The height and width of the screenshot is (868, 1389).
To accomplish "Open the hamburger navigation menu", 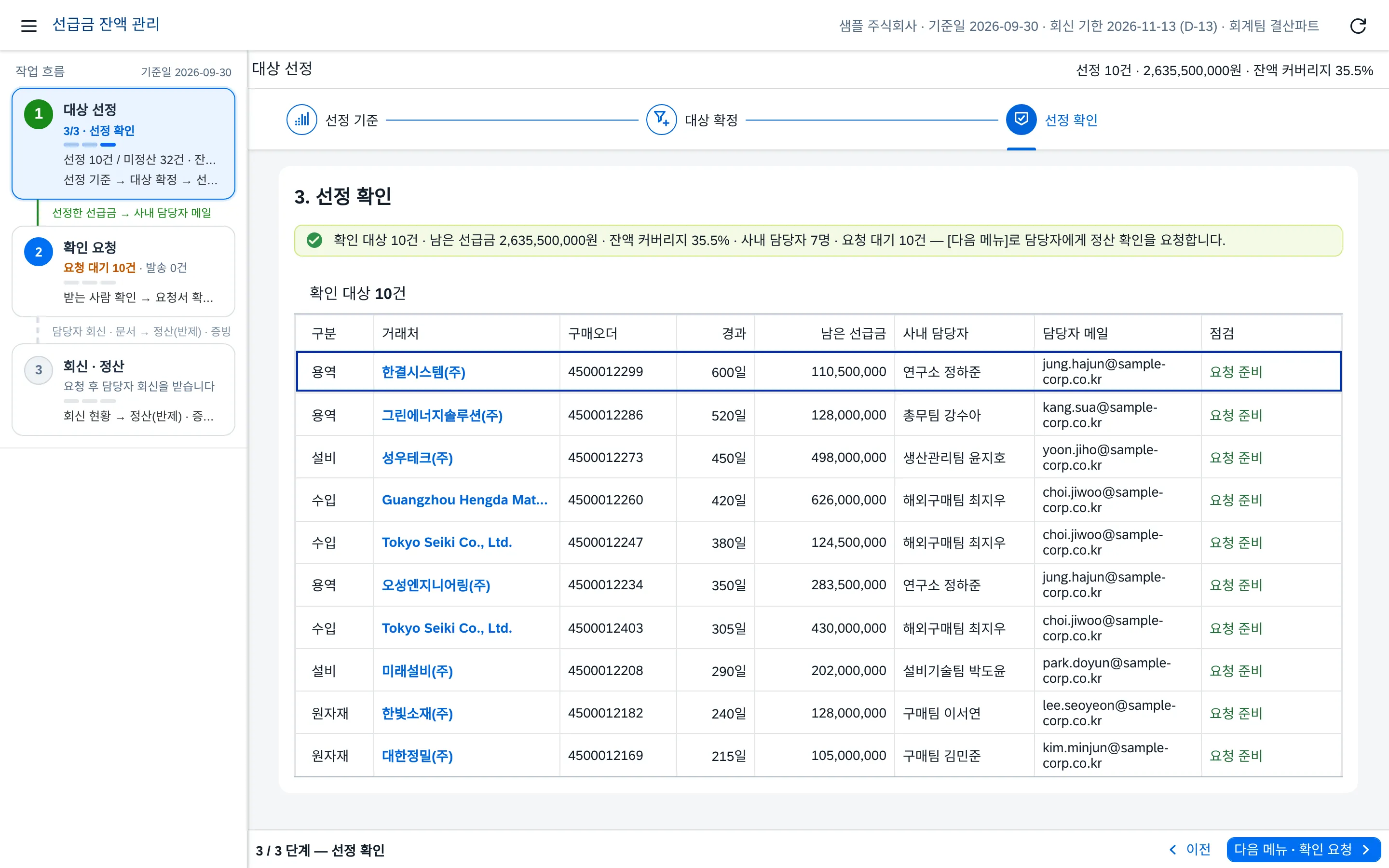I will tap(29, 25).
